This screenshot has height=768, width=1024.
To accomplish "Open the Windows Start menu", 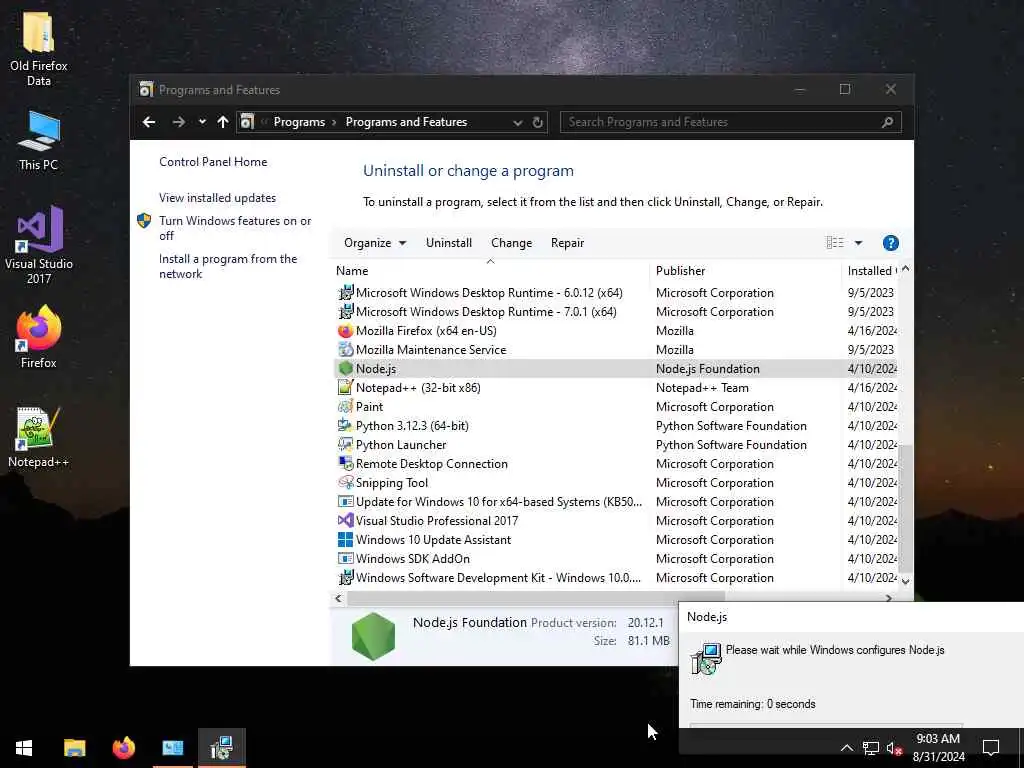I will (x=24, y=748).
